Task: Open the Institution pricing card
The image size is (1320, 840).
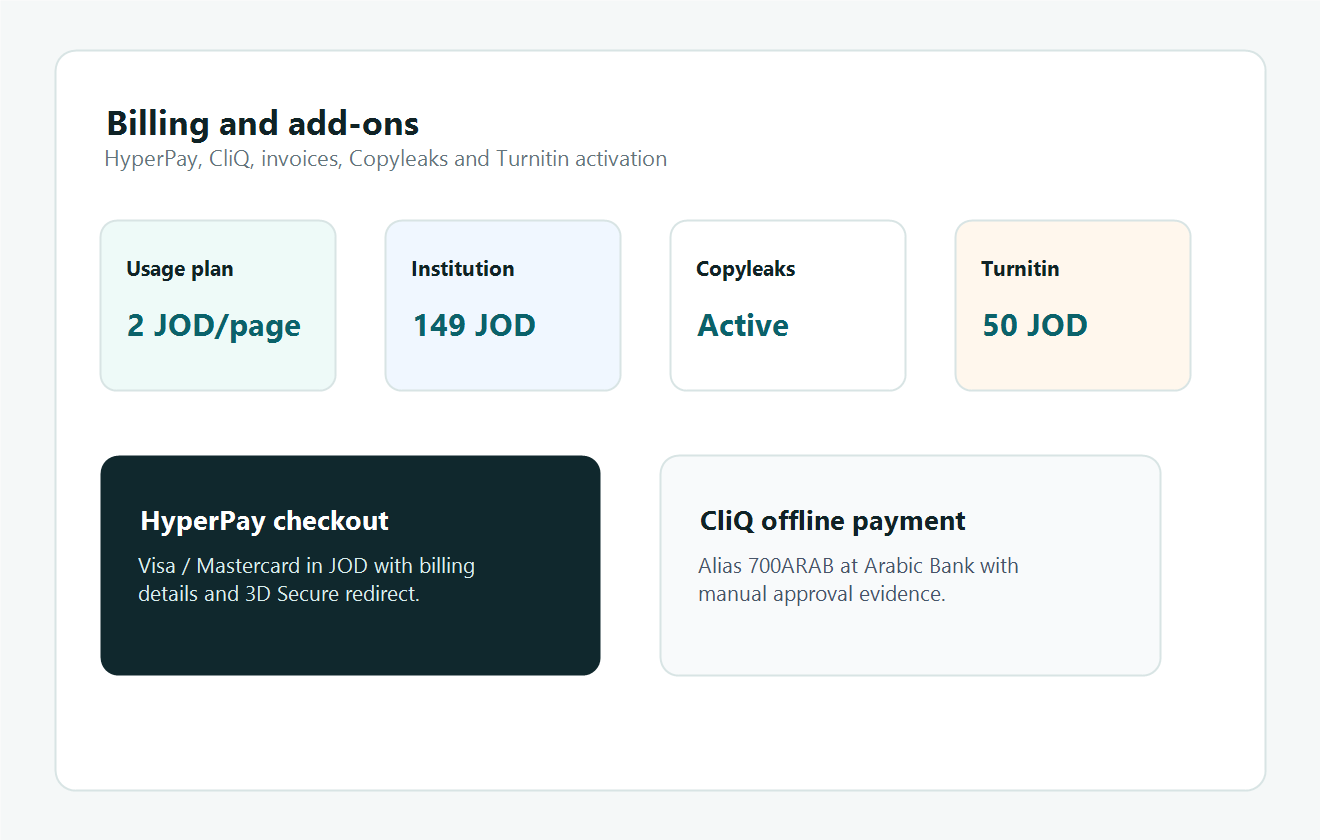Action: tap(503, 305)
